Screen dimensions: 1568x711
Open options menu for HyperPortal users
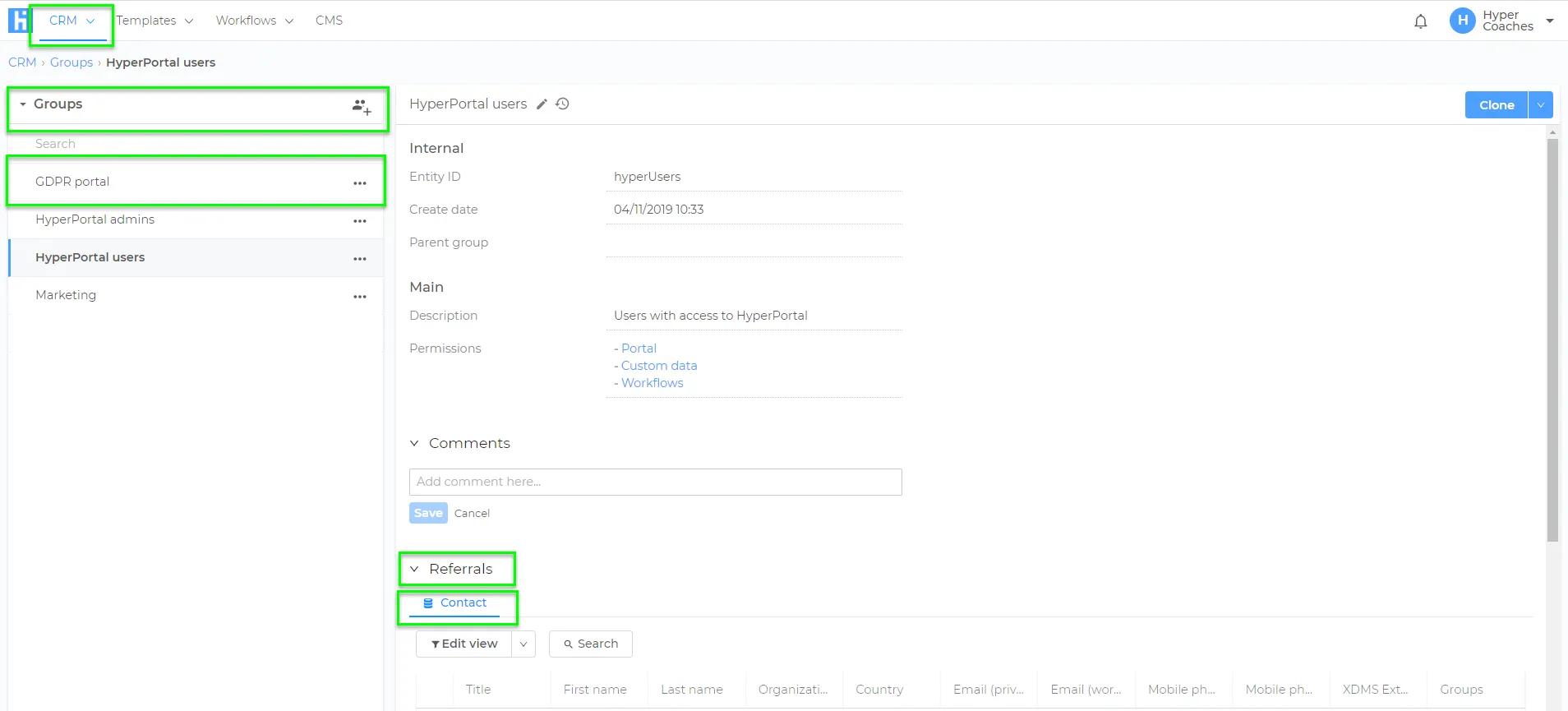(360, 259)
